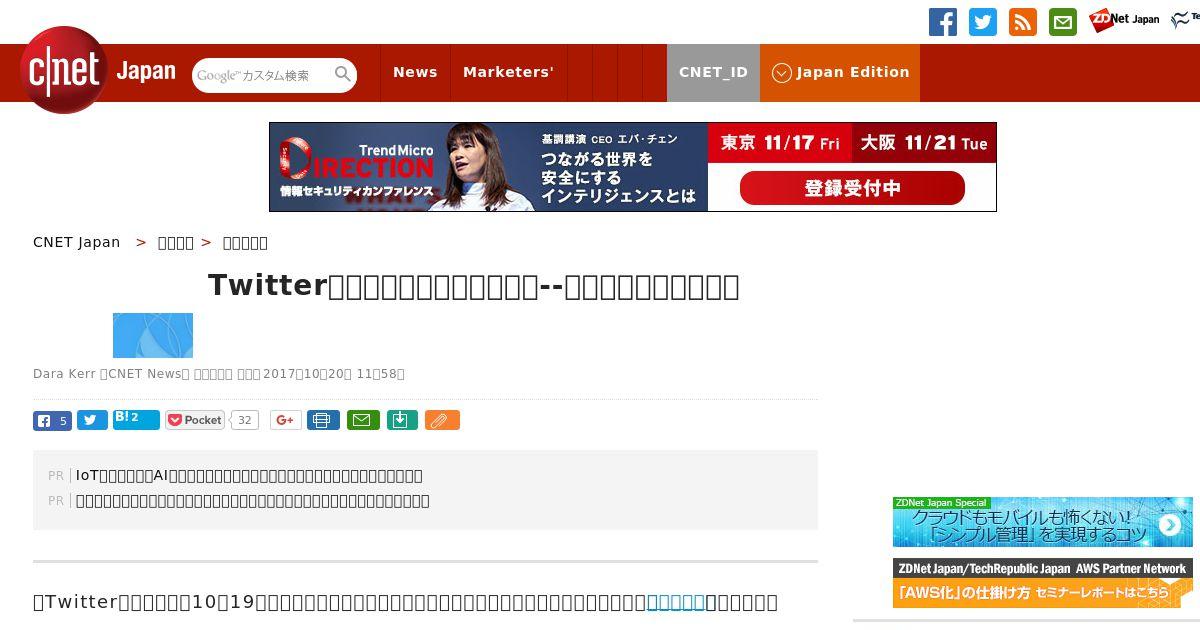
Task: Open the Facebook icon in the top bar
Action: (x=943, y=22)
